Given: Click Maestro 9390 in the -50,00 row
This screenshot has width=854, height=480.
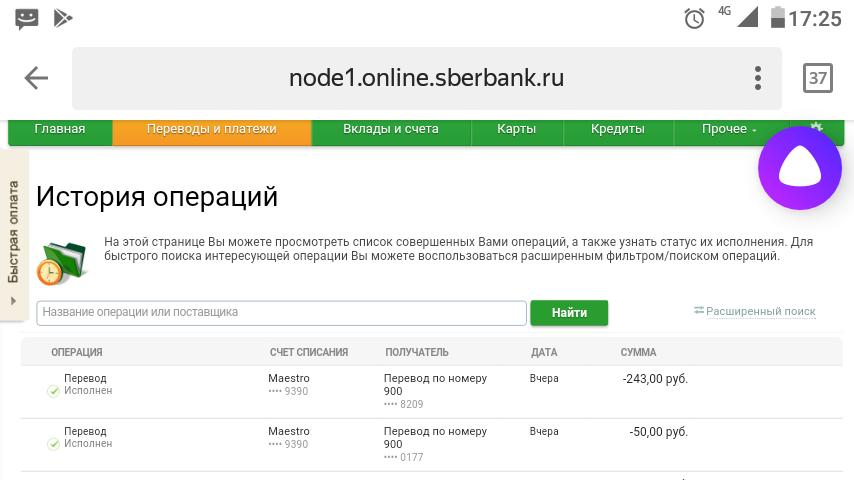Looking at the screenshot, I should (x=289, y=438).
